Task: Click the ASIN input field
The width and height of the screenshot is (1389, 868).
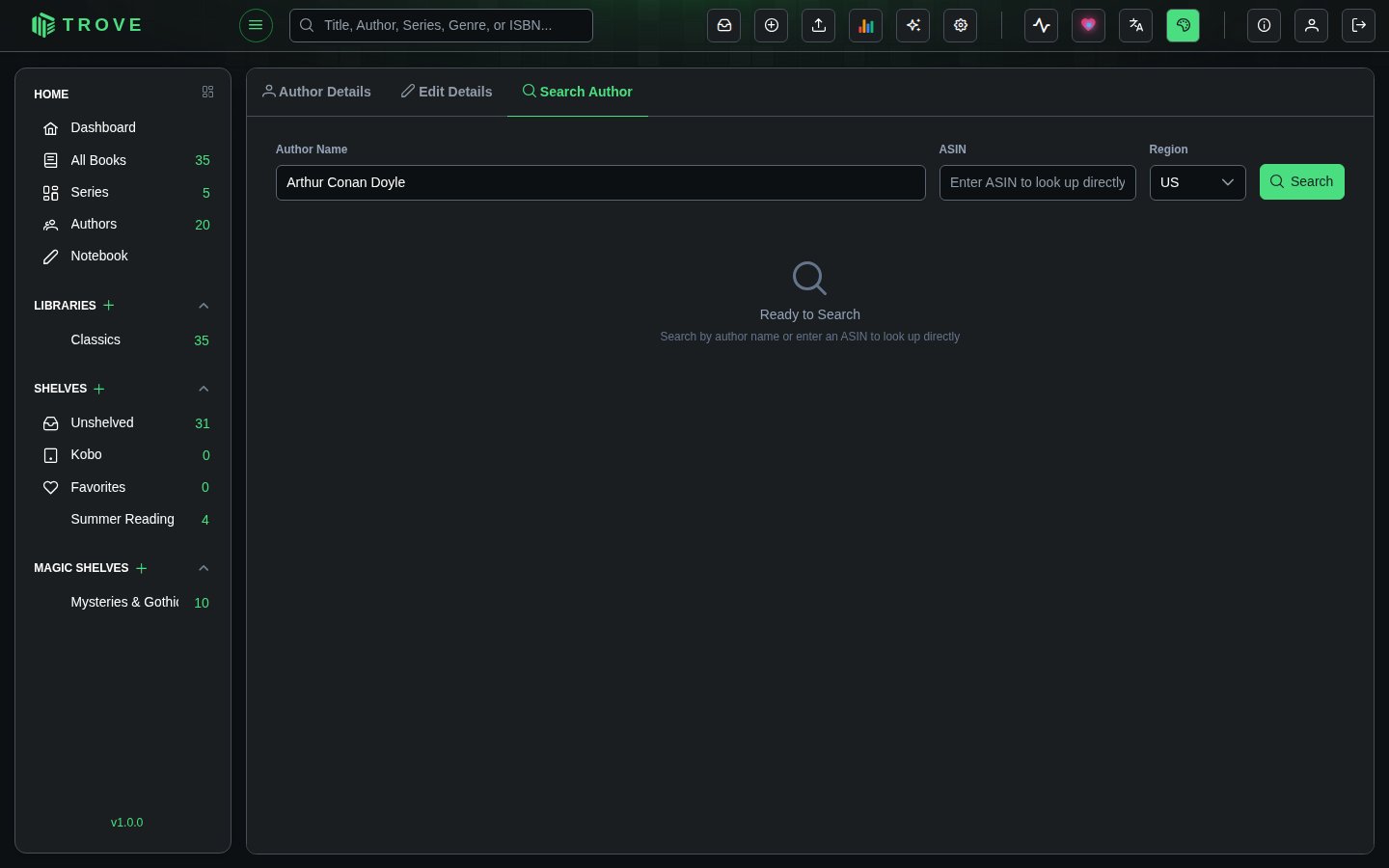Action: pos(1038,182)
